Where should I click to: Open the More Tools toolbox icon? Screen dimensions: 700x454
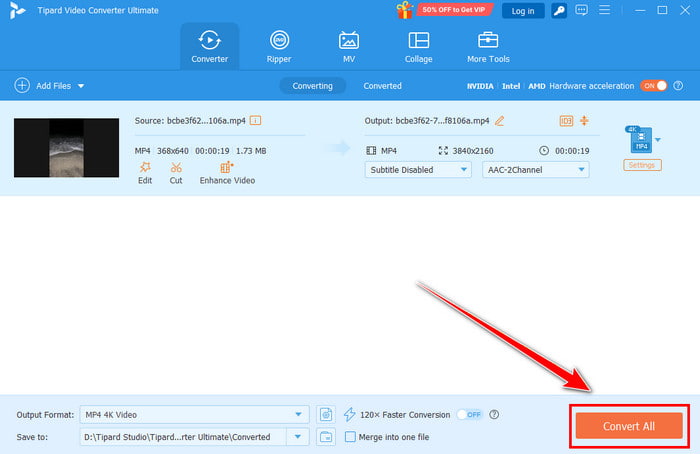coord(488,40)
